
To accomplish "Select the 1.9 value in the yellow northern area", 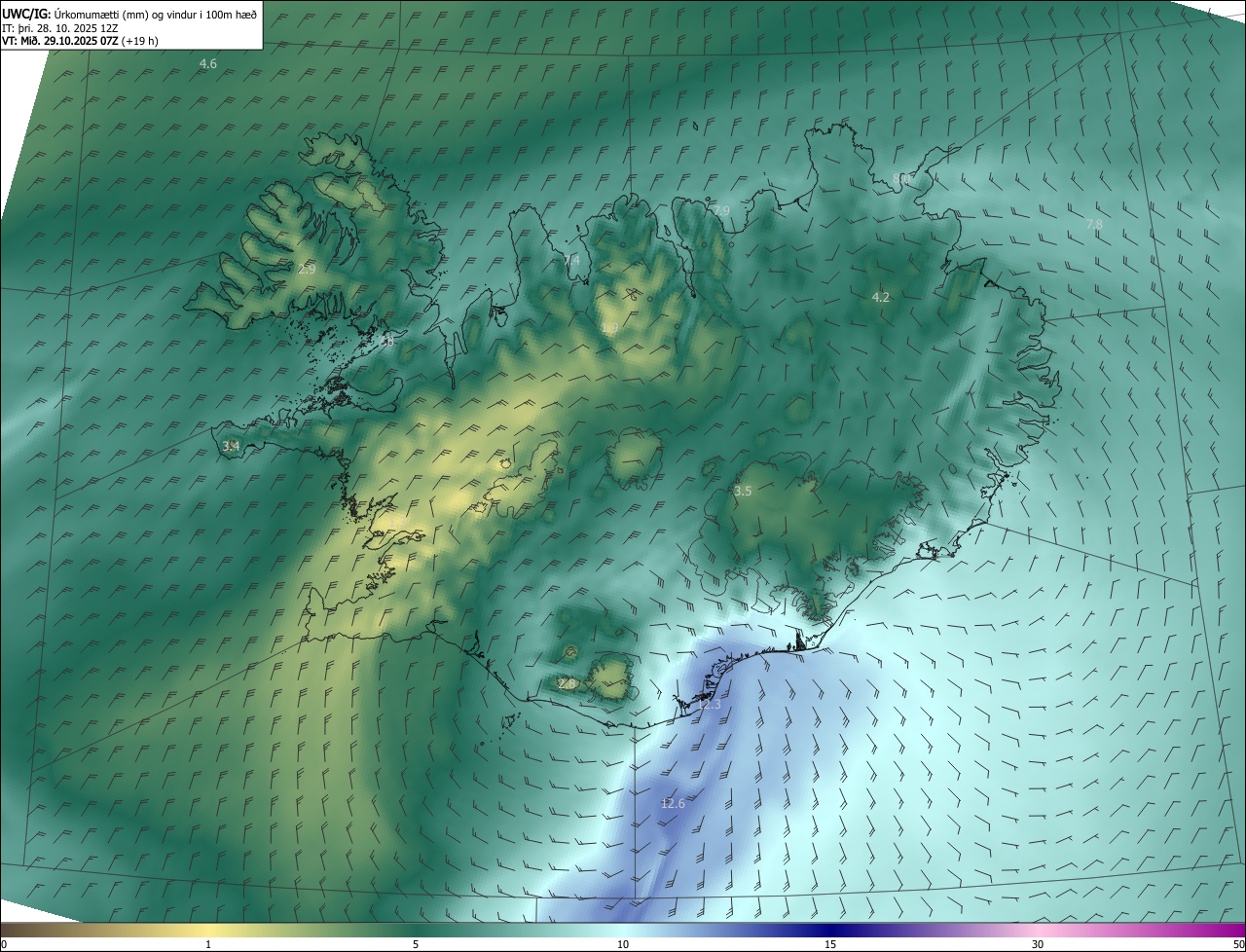I will [x=610, y=328].
